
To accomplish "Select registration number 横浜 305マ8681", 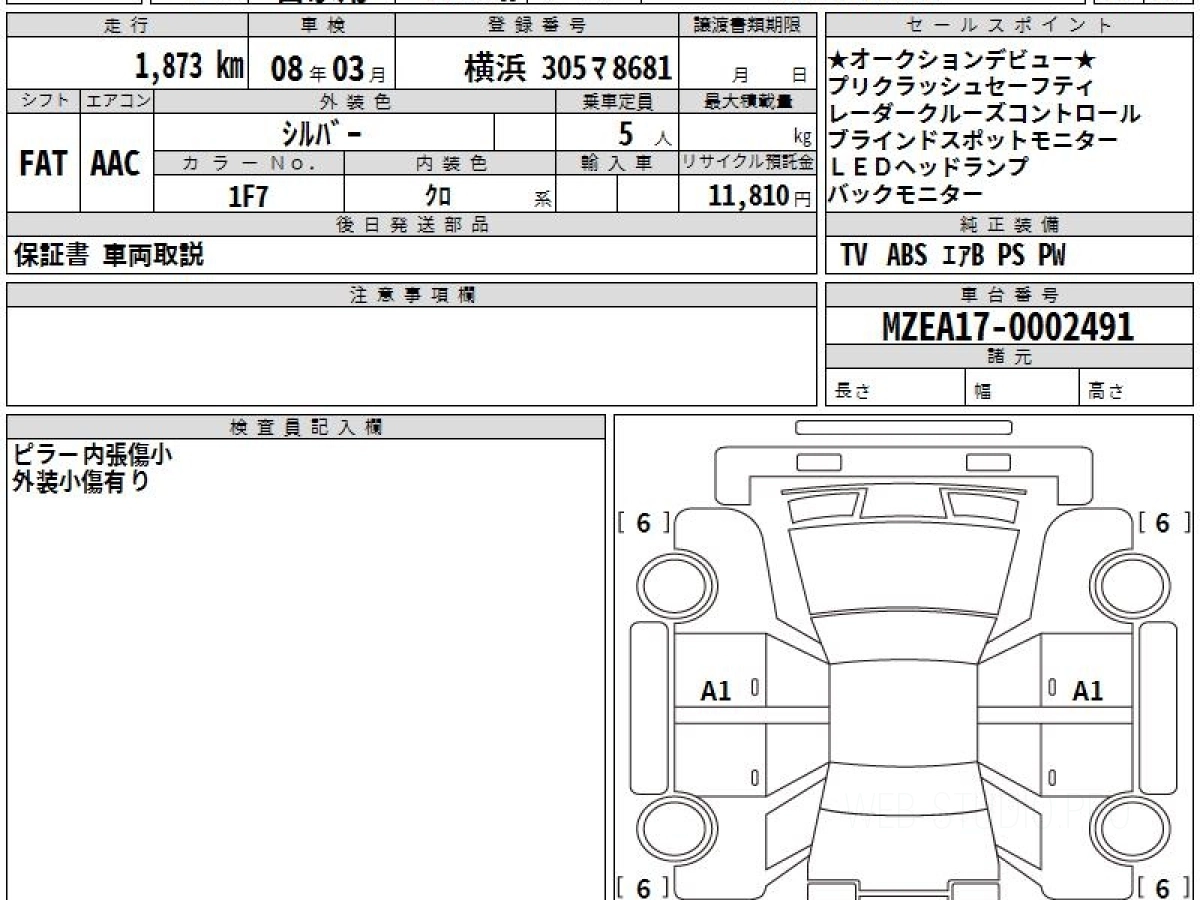I will pos(568,68).
